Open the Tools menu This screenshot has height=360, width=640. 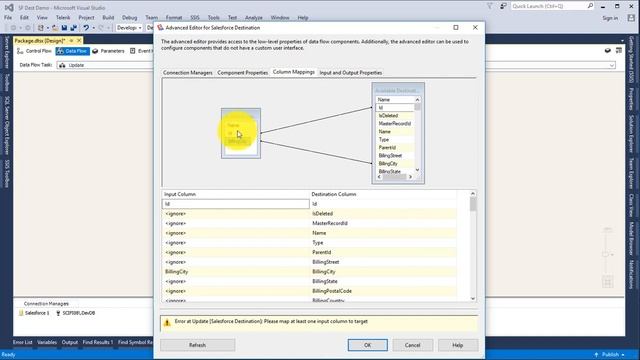[x=213, y=18]
